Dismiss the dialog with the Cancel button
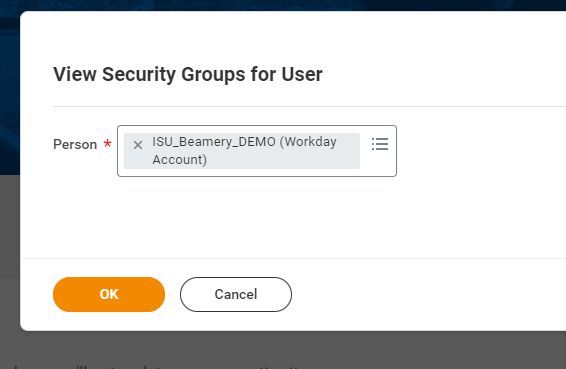The width and height of the screenshot is (566, 369). tap(236, 294)
